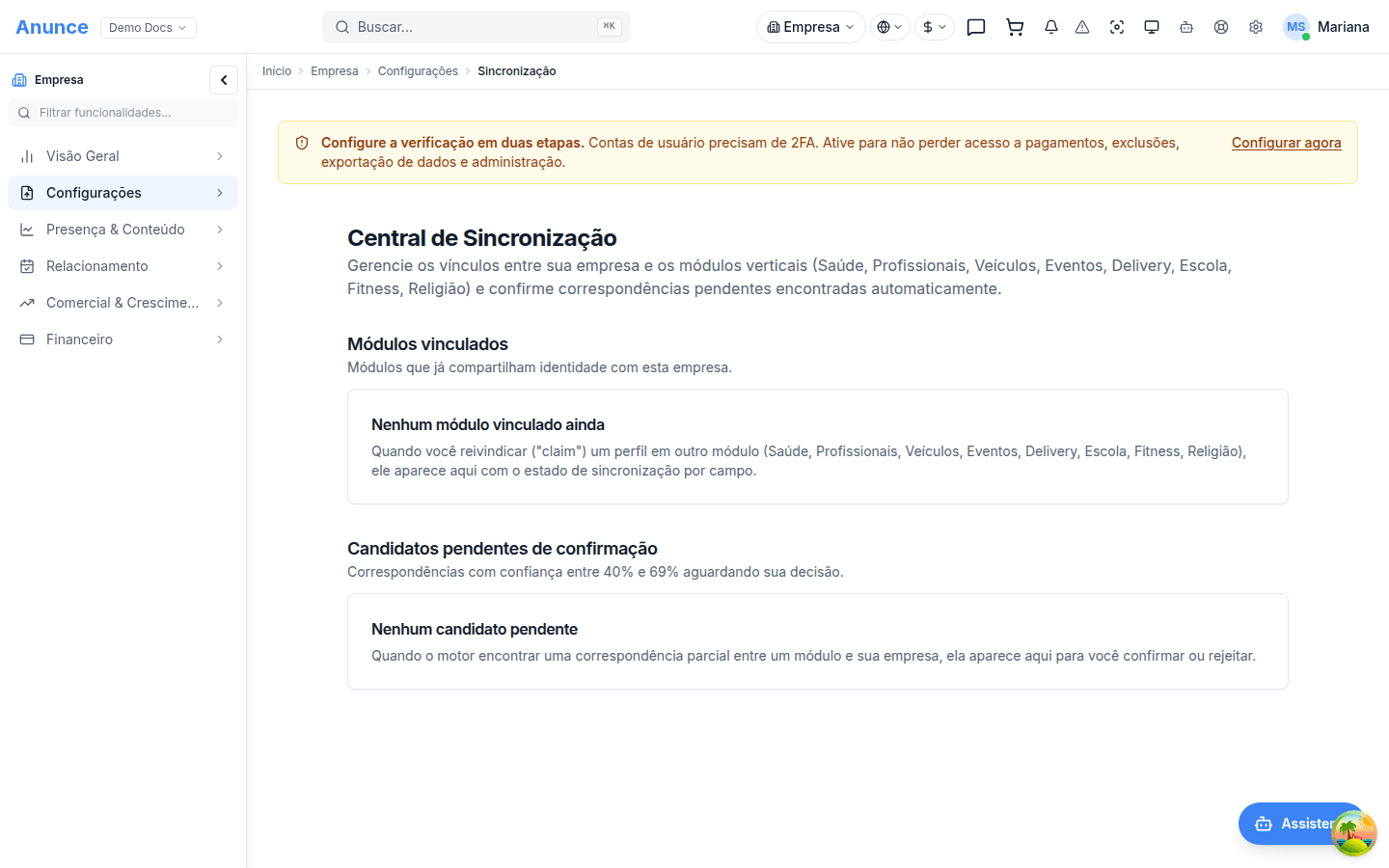The width and height of the screenshot is (1389, 868).
Task: Expand the Configurações chevron
Action: click(x=220, y=193)
